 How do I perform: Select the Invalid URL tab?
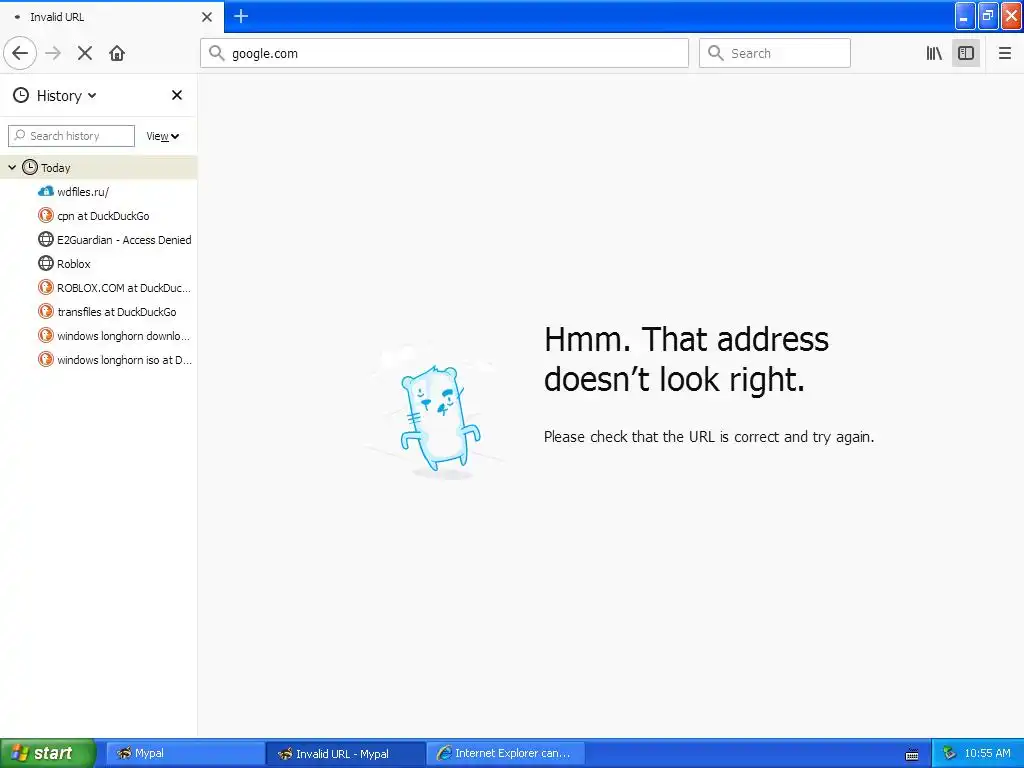(x=112, y=17)
